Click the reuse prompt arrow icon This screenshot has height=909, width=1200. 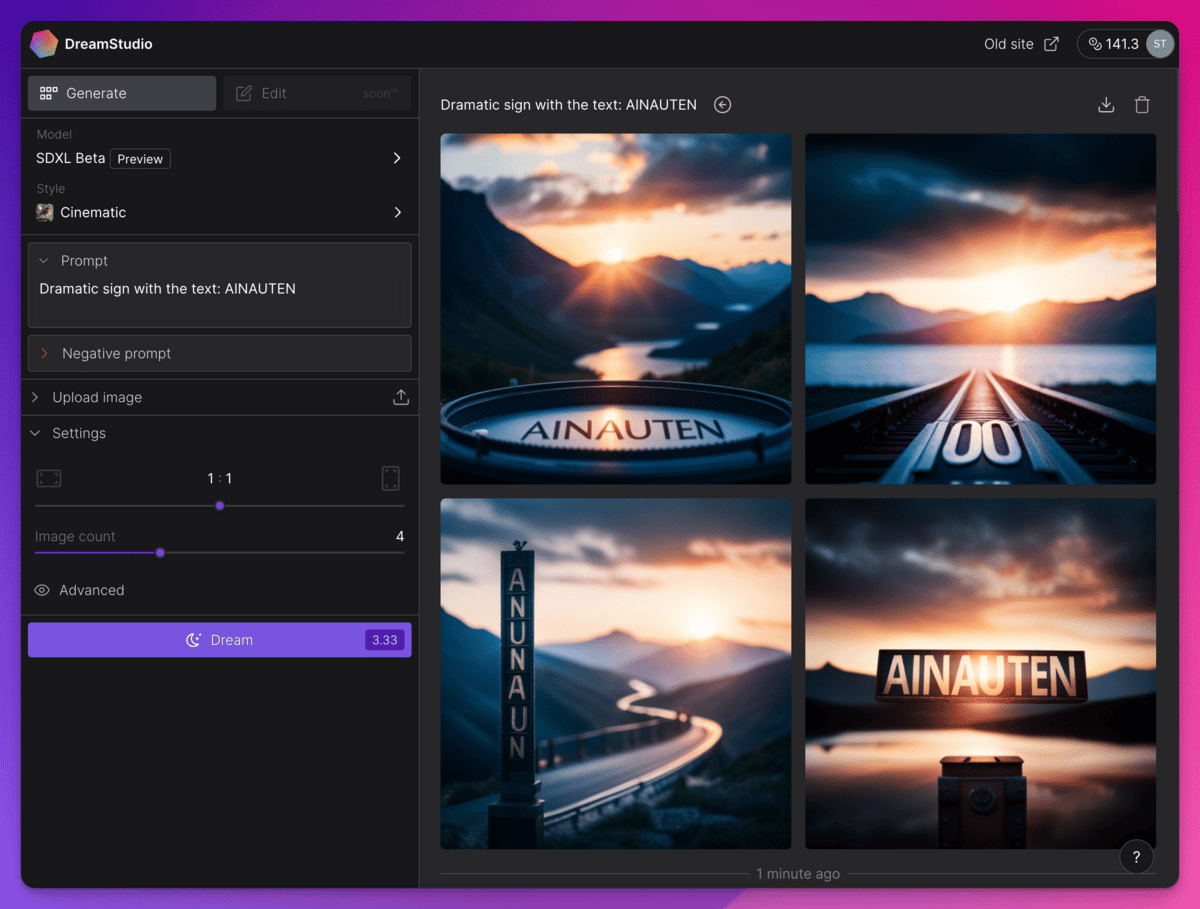coord(722,105)
